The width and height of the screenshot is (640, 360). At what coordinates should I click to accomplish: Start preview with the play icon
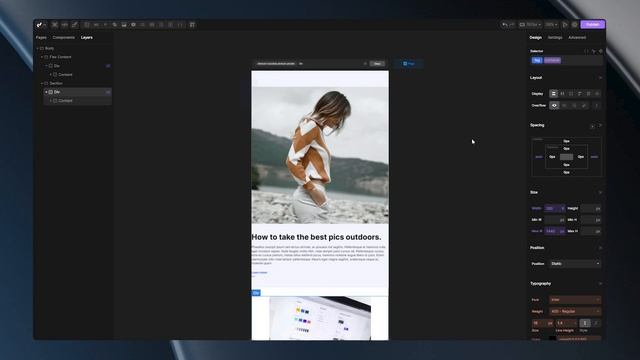coord(565,25)
